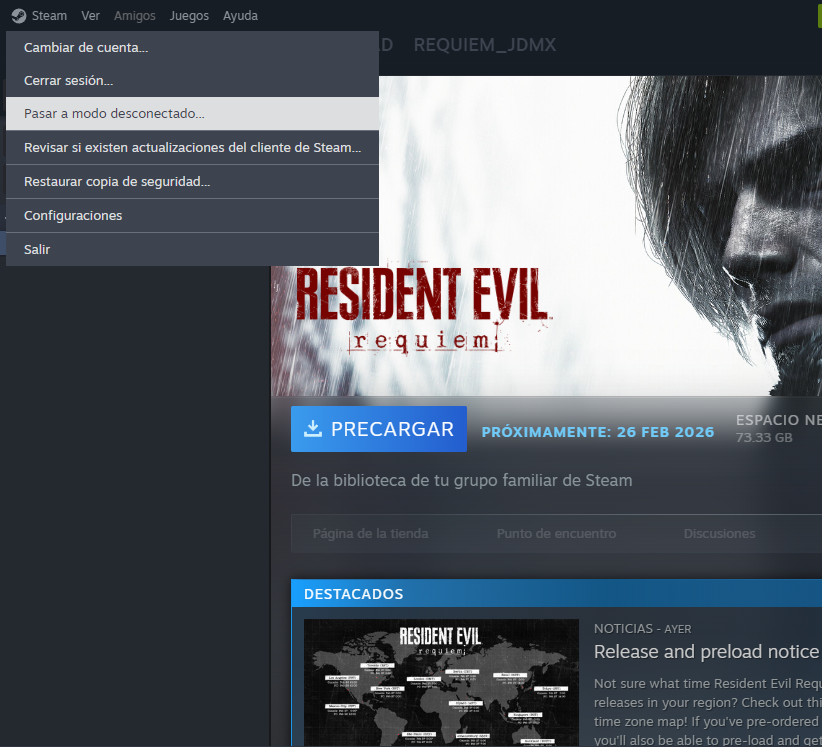The image size is (822, 747).
Task: Open the Release and preload notice headline
Action: pos(706,652)
